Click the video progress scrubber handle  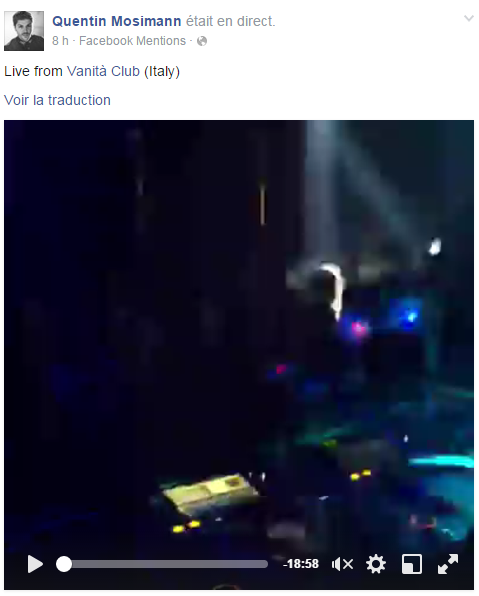[x=64, y=564]
